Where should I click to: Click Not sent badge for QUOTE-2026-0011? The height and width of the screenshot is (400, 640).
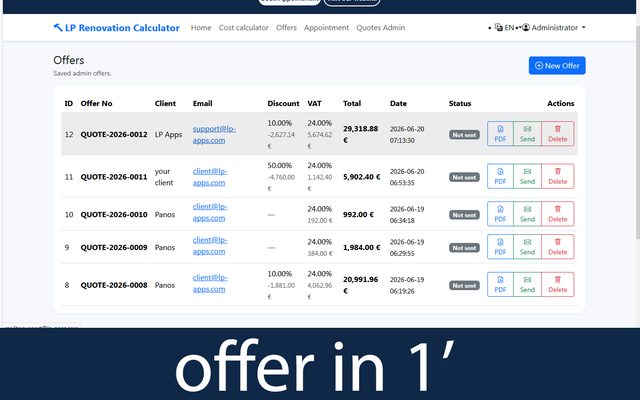(464, 177)
